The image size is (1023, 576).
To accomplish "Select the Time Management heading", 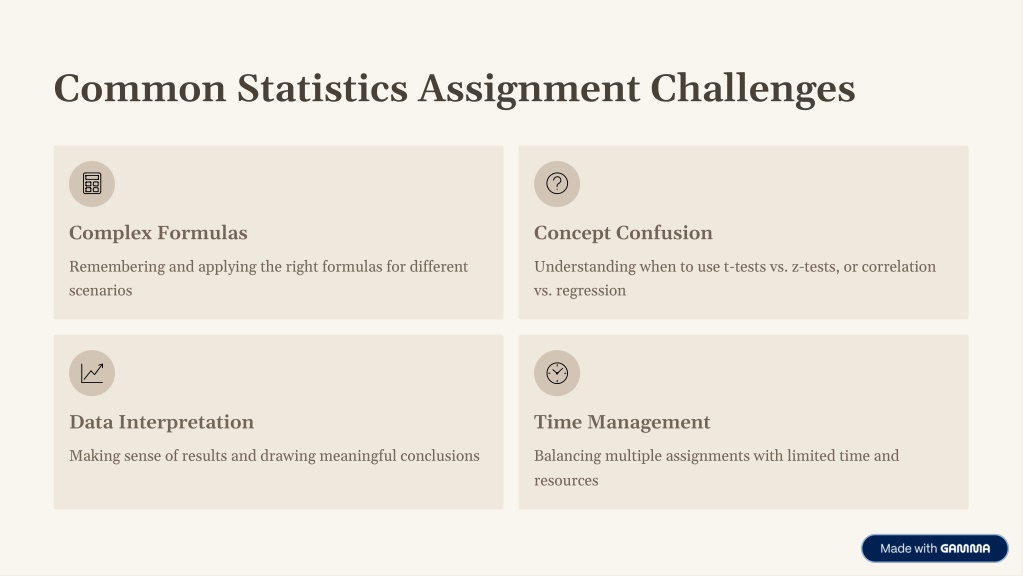I will click(622, 422).
